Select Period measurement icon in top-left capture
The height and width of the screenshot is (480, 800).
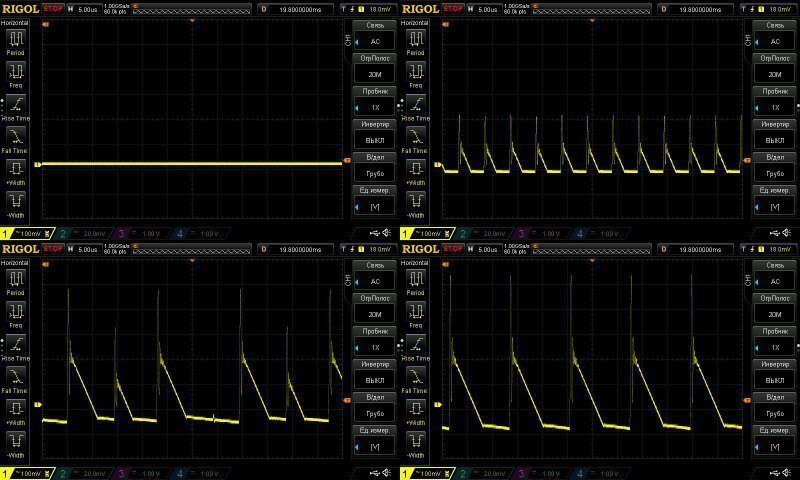(x=16, y=39)
